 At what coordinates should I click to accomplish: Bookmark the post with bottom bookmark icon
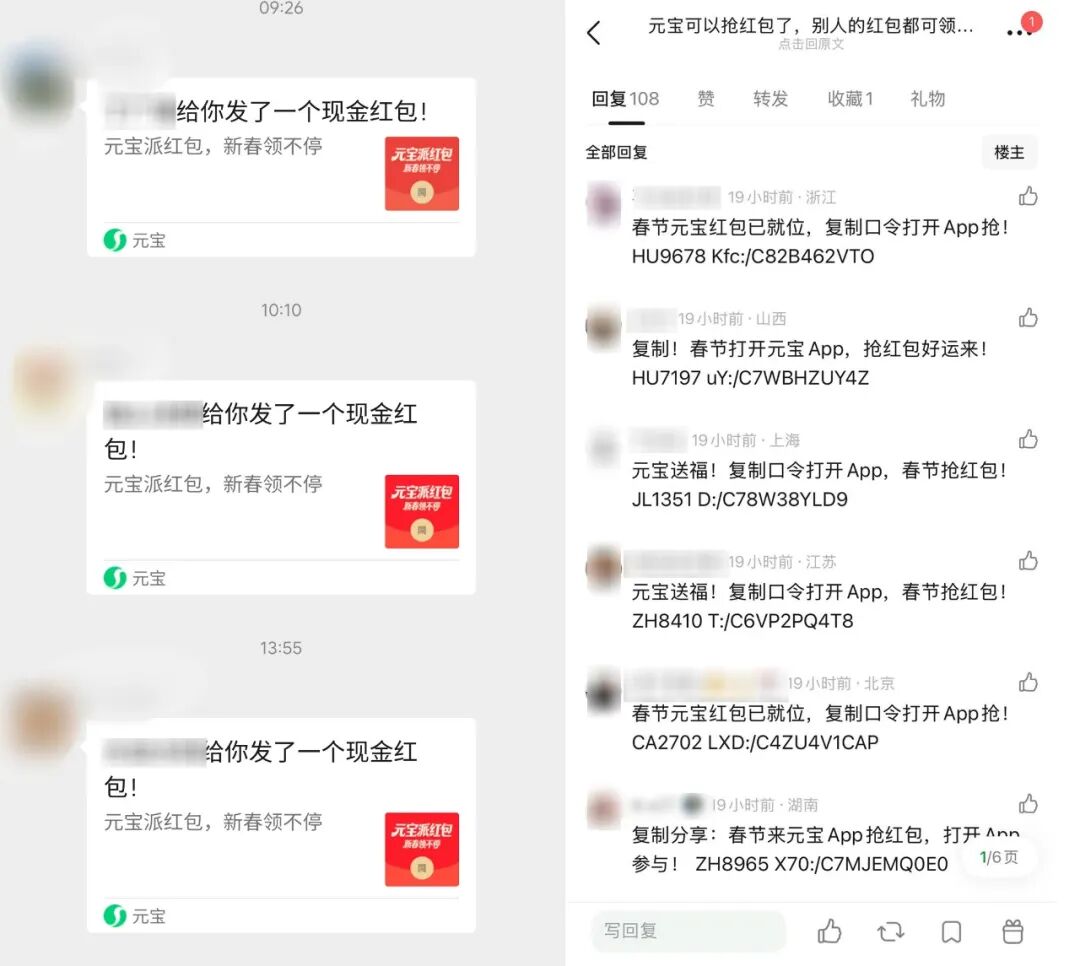(951, 932)
